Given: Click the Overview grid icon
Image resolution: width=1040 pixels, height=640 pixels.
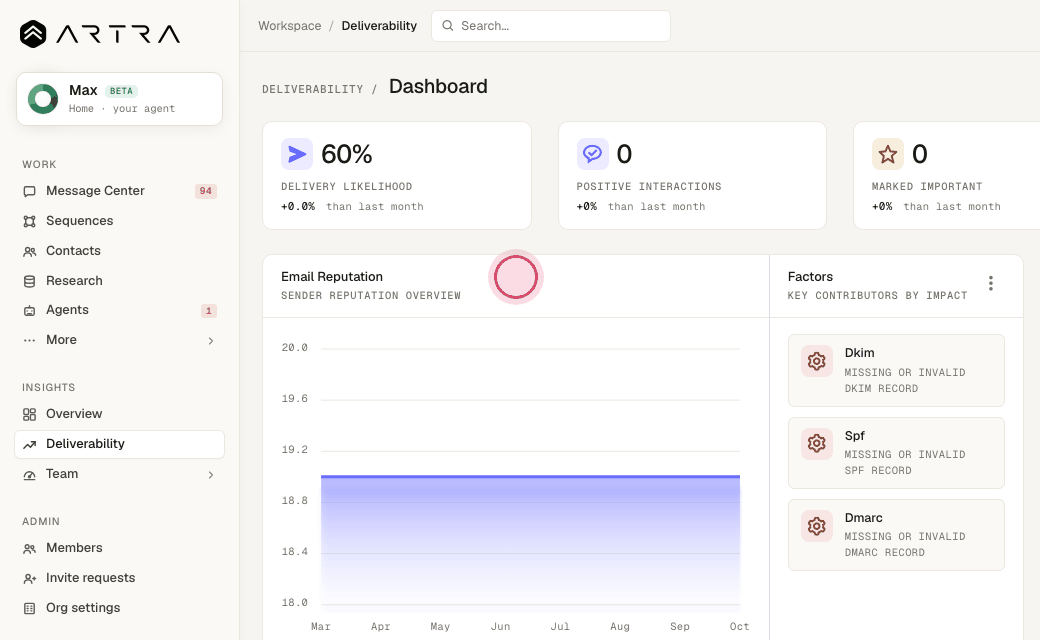Looking at the screenshot, I should click(29, 415).
